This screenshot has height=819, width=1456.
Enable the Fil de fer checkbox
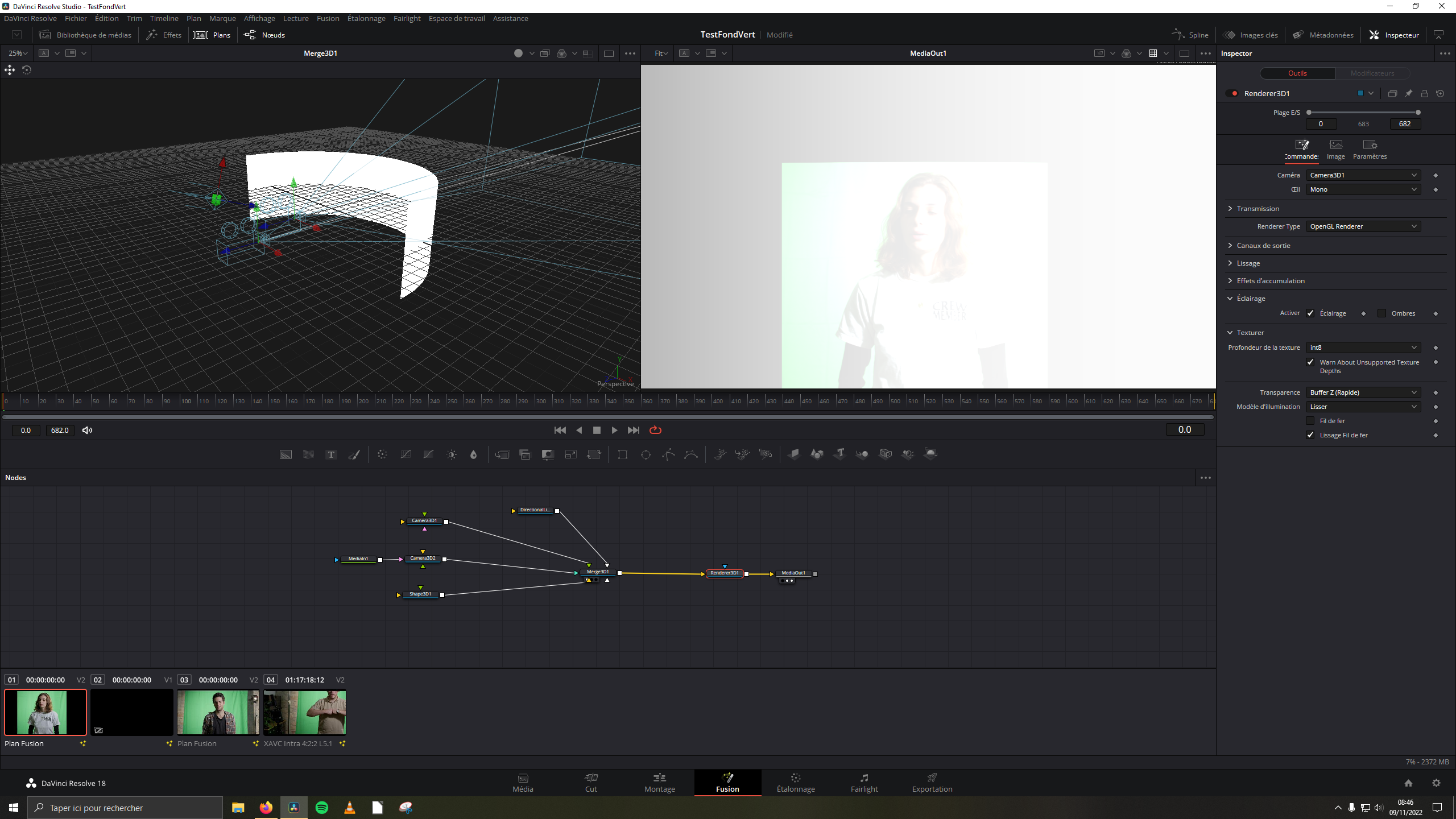pos(1310,421)
